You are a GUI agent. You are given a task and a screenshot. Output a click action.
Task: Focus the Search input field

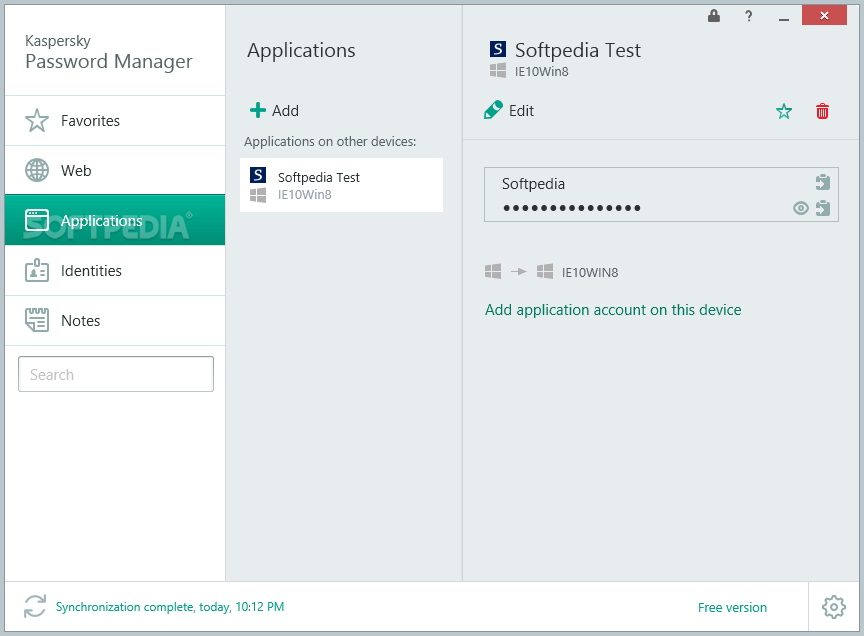116,374
